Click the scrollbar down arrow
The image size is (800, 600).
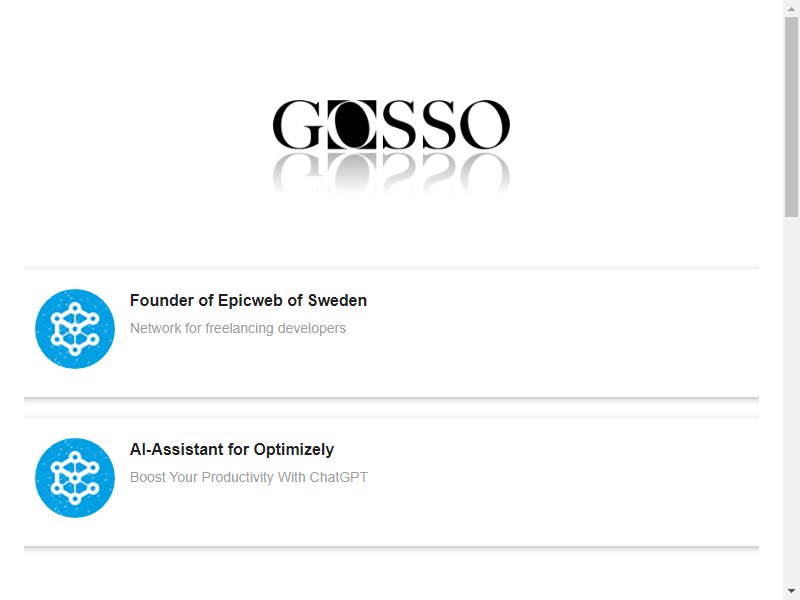tap(791, 592)
